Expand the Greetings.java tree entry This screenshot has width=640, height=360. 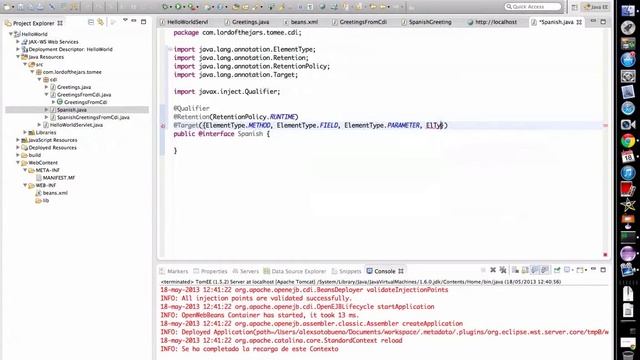point(47,87)
